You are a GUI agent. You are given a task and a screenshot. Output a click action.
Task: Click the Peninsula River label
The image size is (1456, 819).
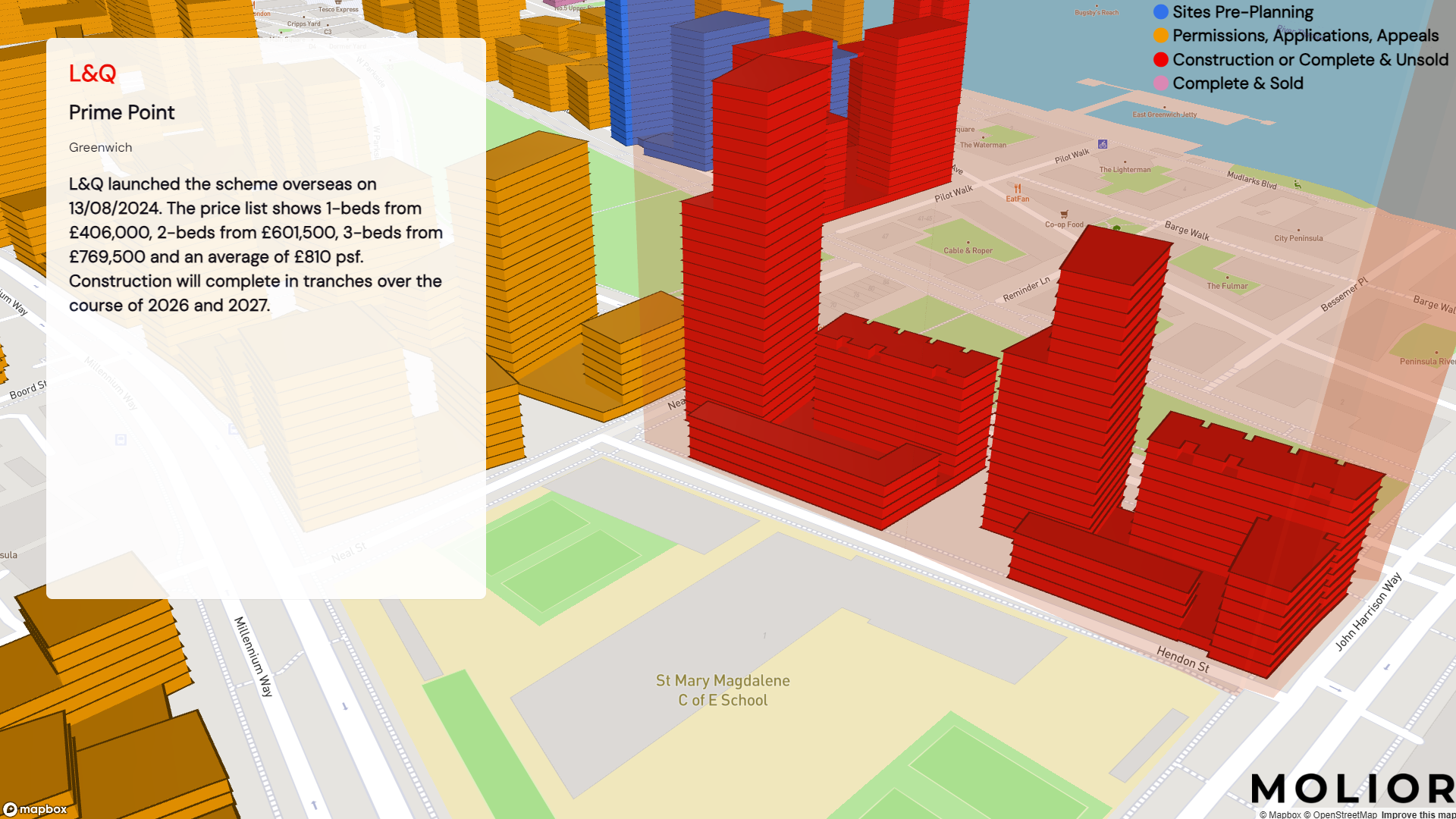(x=1427, y=362)
